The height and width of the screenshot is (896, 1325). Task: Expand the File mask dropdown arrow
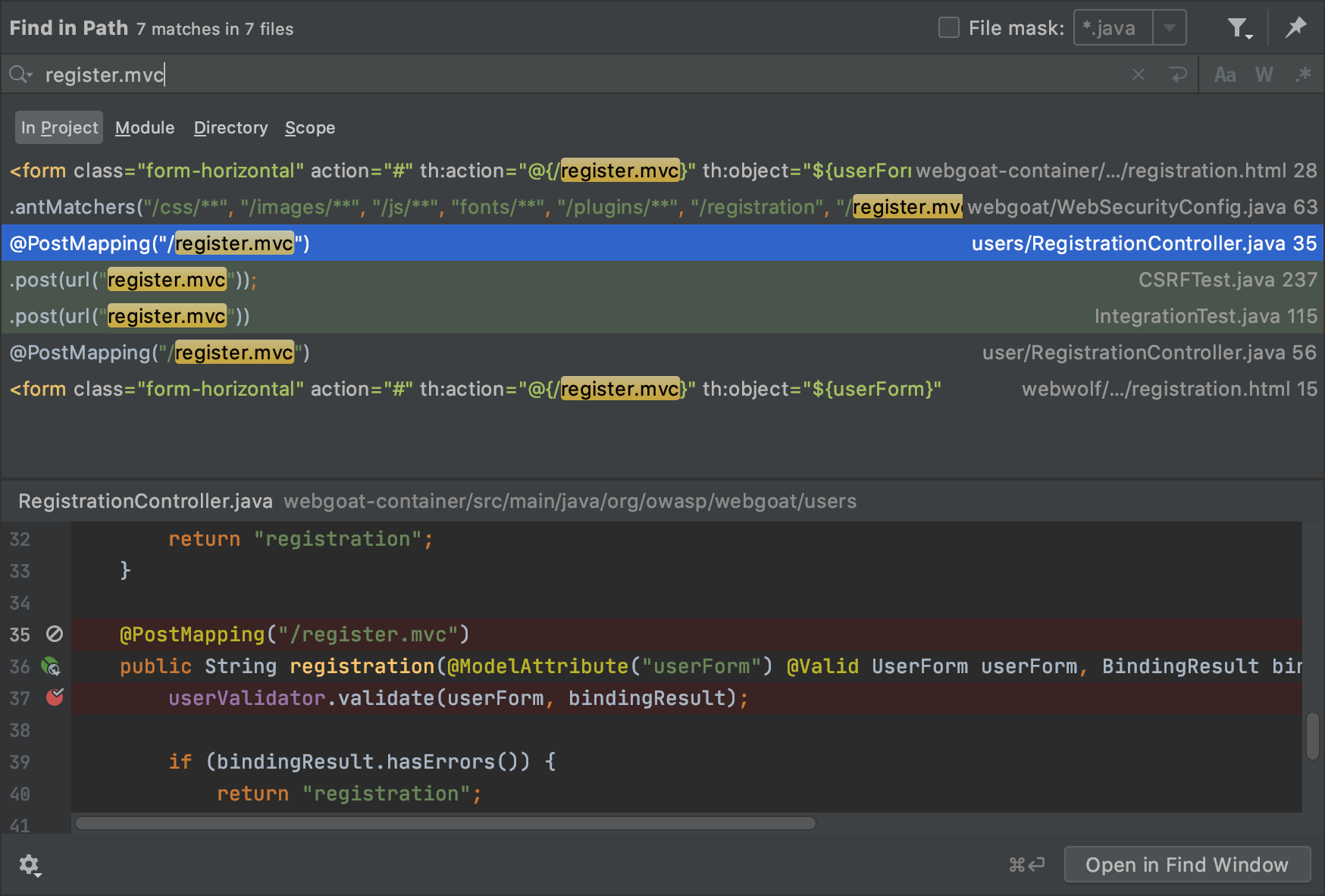tap(1170, 28)
